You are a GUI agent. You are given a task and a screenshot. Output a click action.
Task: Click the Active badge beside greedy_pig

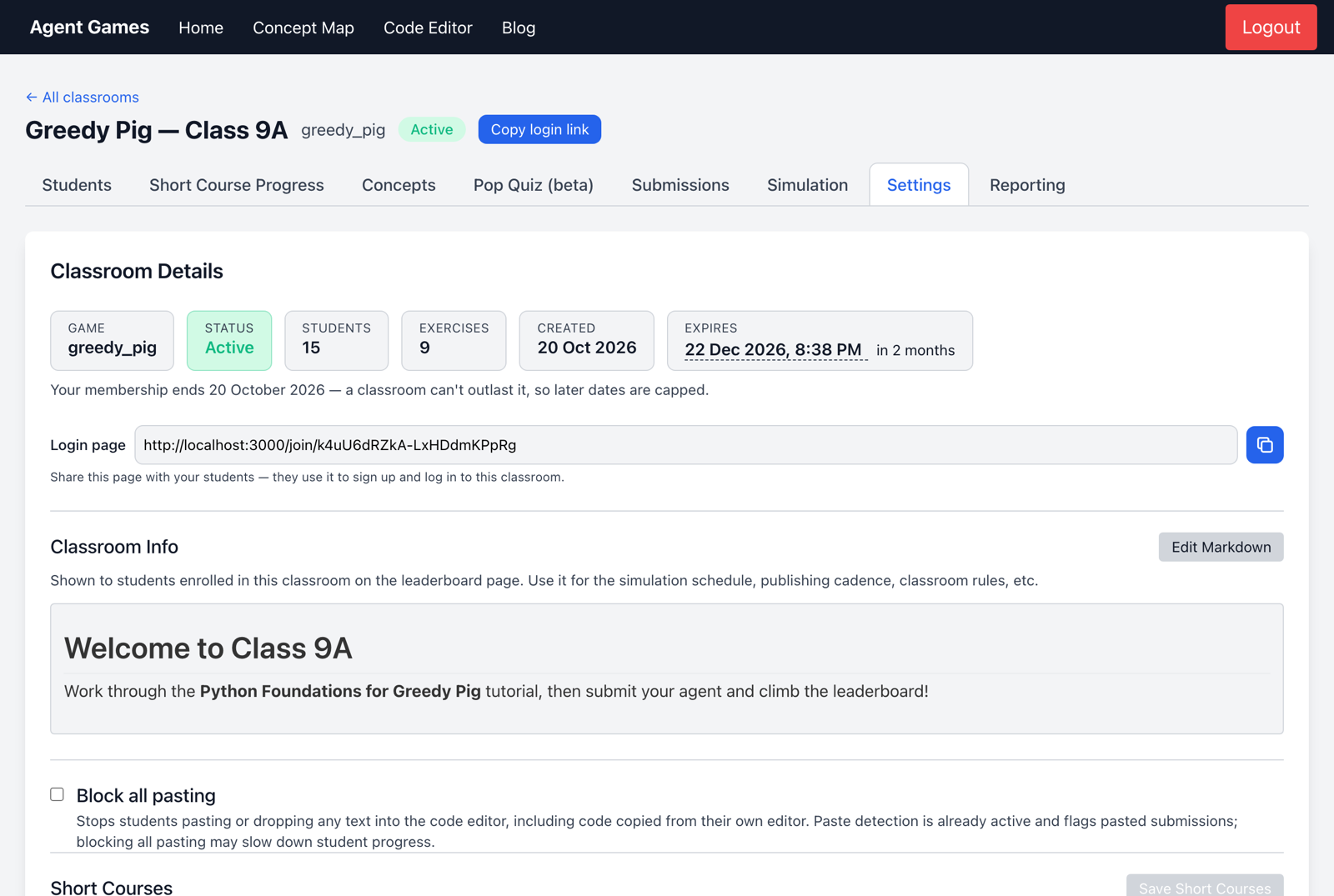431,129
